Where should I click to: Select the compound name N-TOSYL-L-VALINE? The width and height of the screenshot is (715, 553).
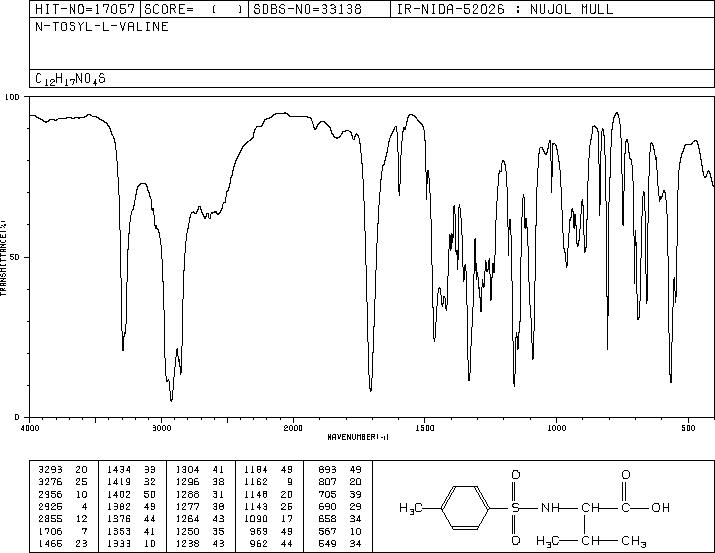click(x=102, y=26)
